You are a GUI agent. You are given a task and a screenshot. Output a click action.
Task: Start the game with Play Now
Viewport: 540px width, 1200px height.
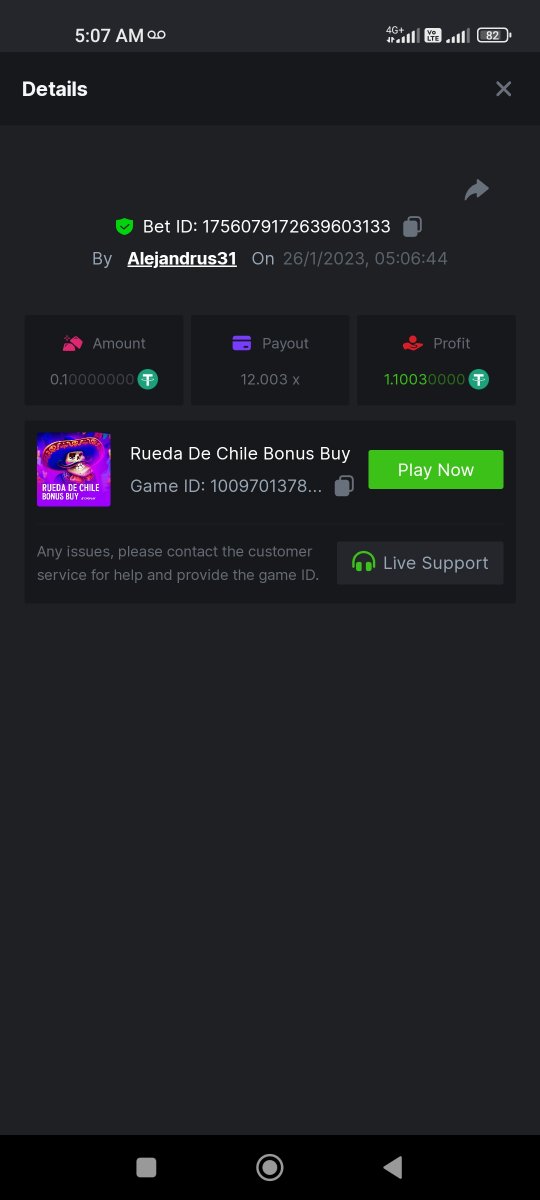(x=436, y=470)
